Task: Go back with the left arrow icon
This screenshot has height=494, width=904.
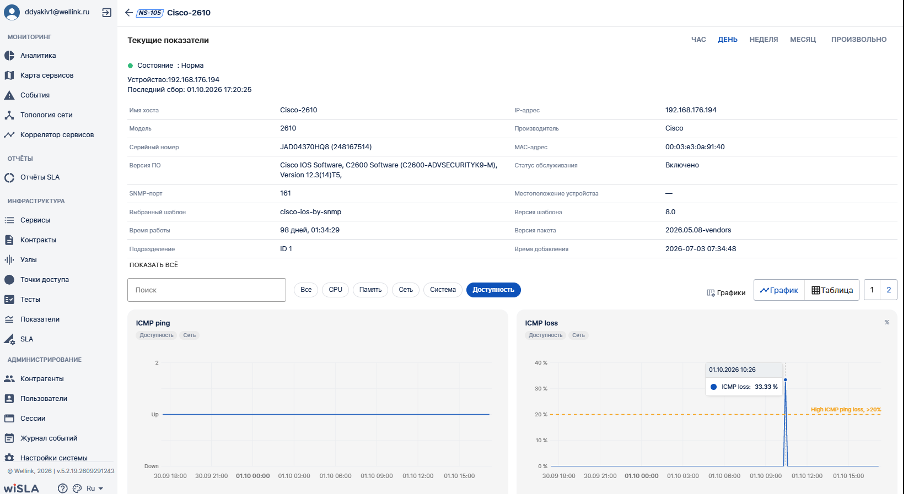Action: [x=129, y=12]
